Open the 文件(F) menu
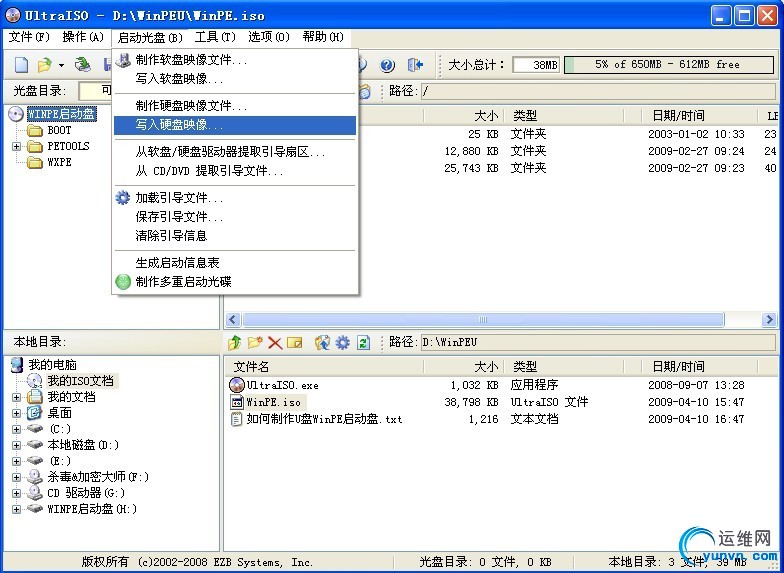 pos(29,38)
